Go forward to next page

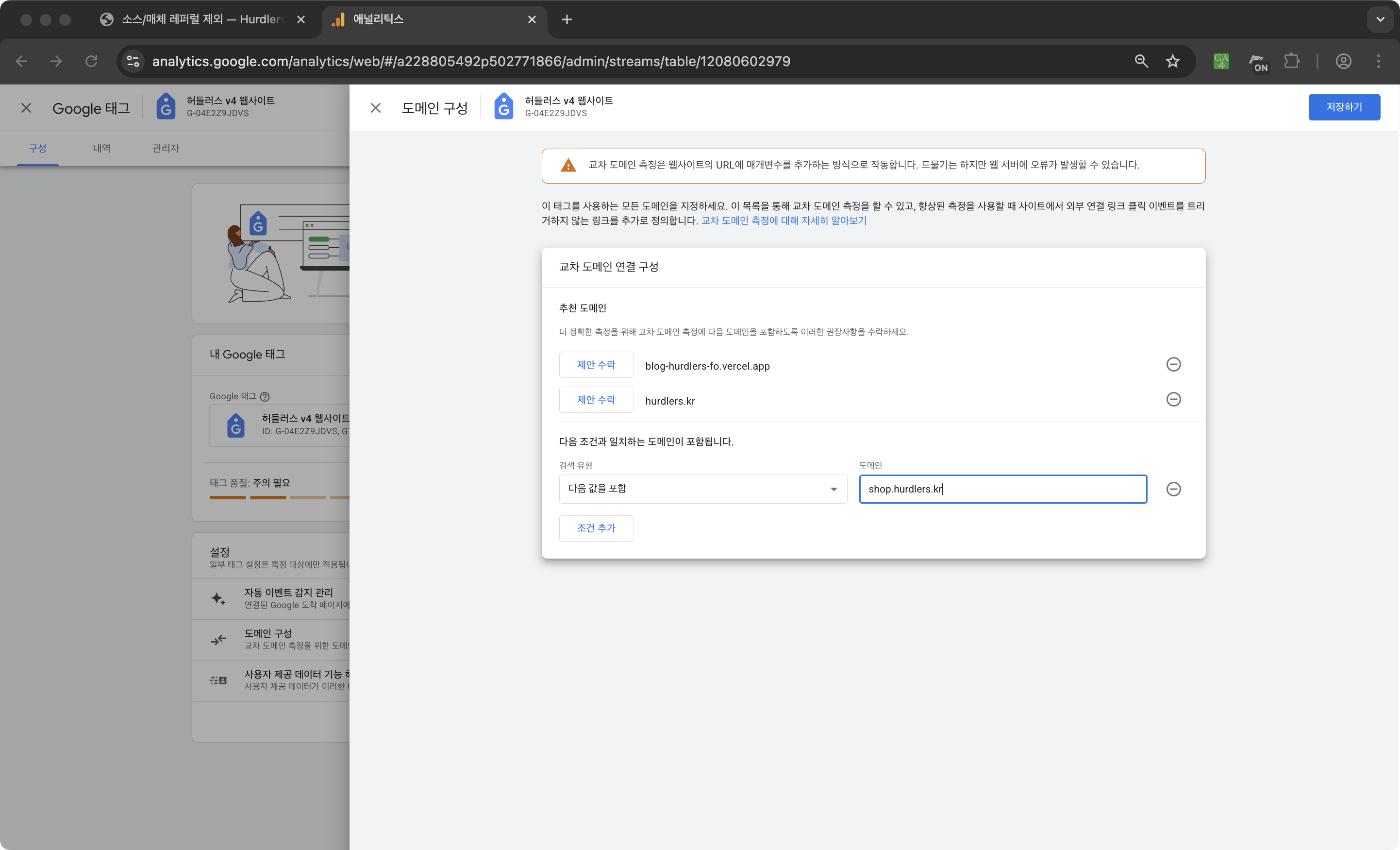[x=56, y=61]
